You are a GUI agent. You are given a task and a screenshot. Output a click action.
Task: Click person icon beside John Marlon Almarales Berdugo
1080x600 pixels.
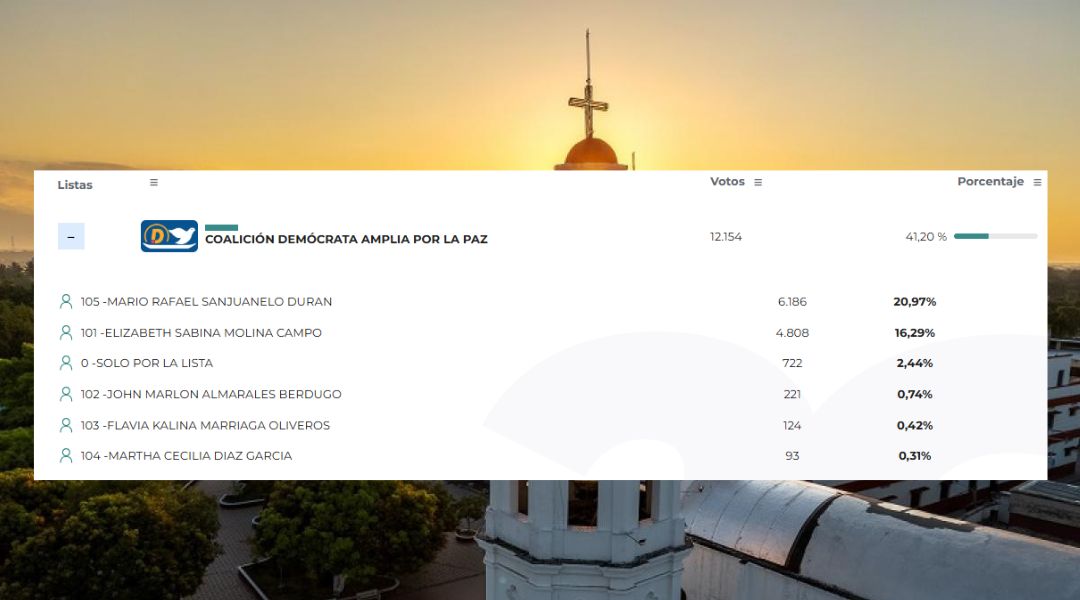pos(66,394)
